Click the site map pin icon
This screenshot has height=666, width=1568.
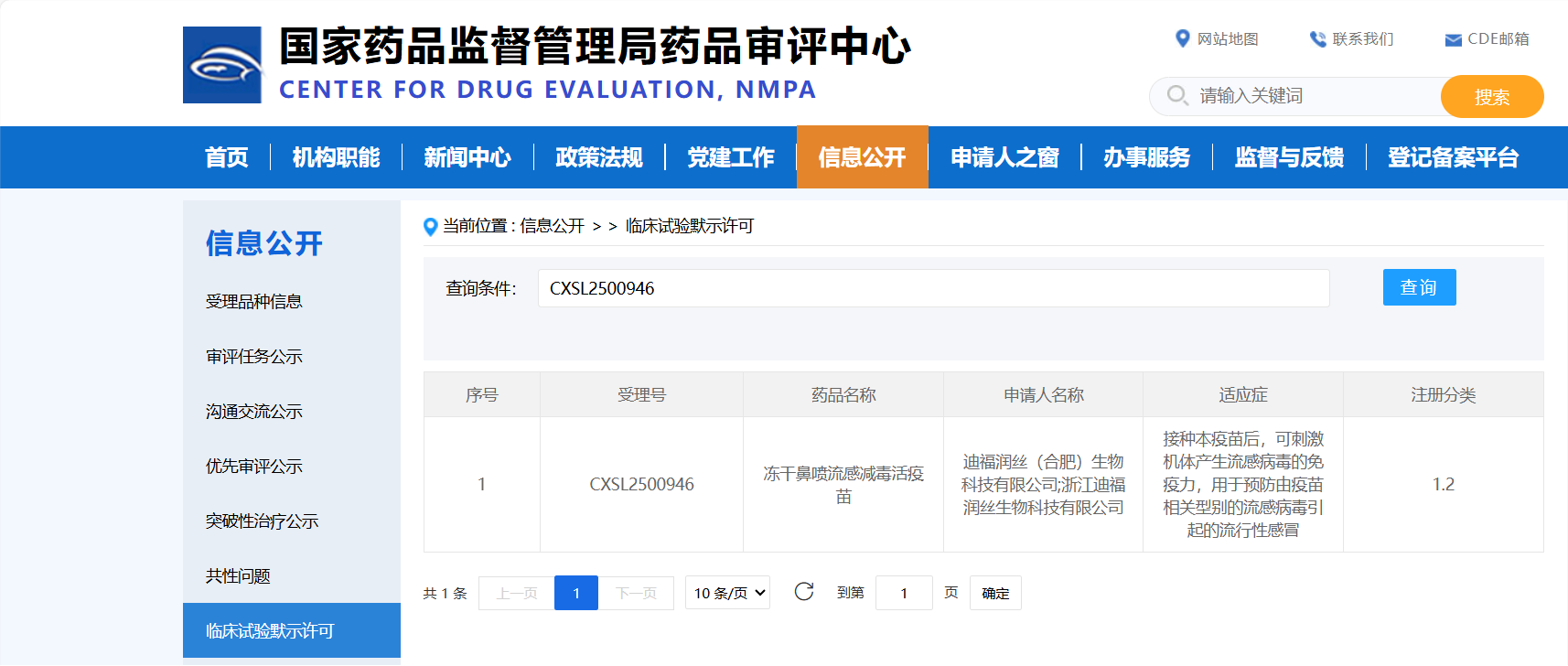[x=1182, y=38]
